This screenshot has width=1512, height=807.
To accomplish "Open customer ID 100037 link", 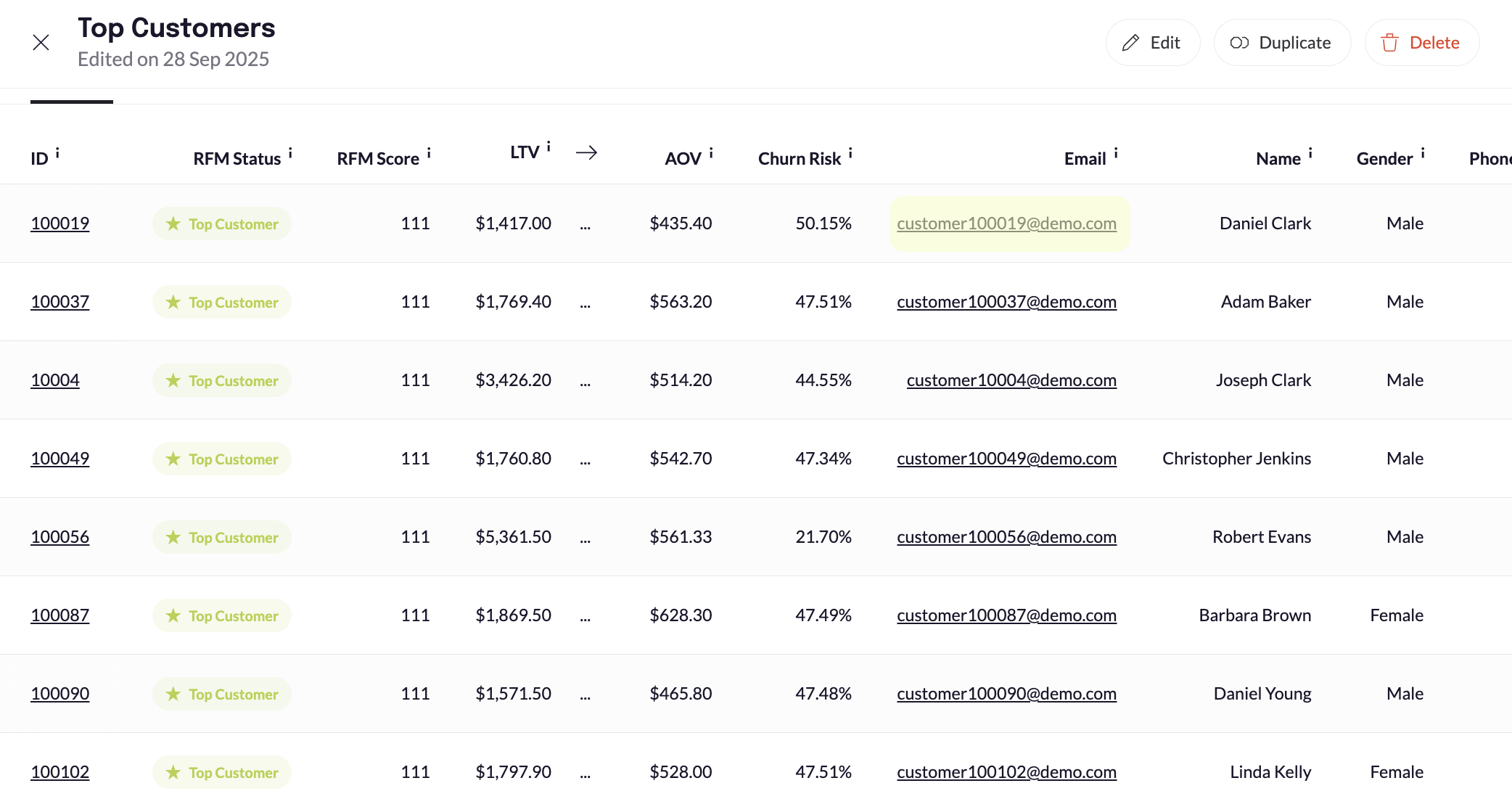I will (59, 302).
